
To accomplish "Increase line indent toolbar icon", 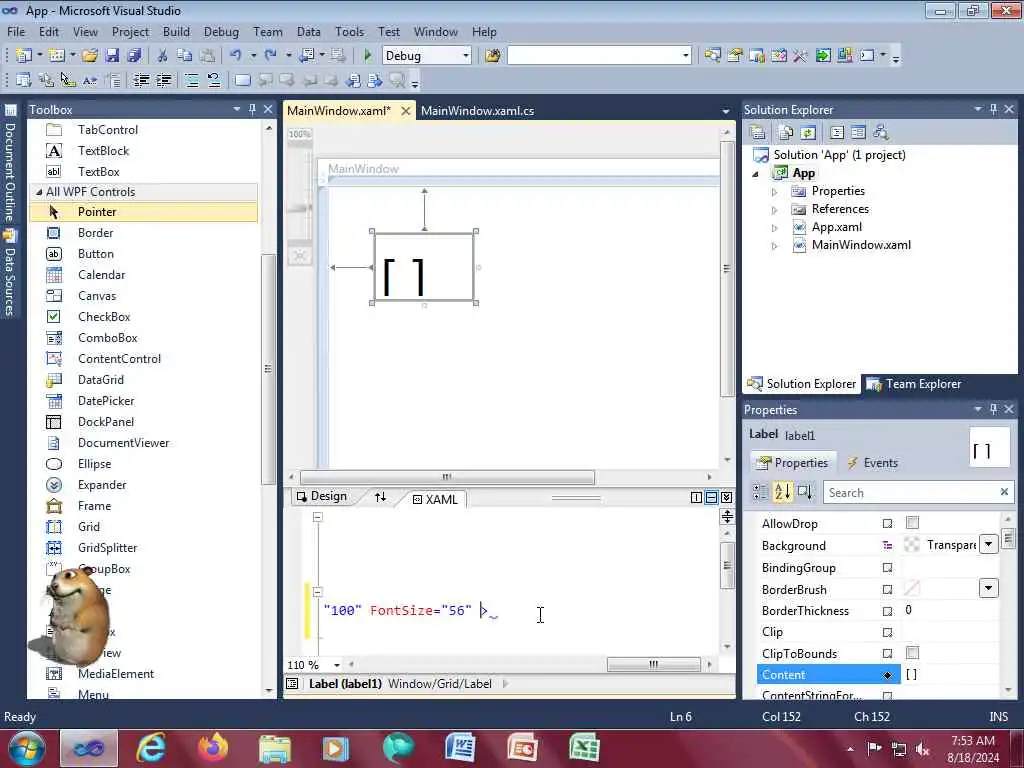I will 164,80.
